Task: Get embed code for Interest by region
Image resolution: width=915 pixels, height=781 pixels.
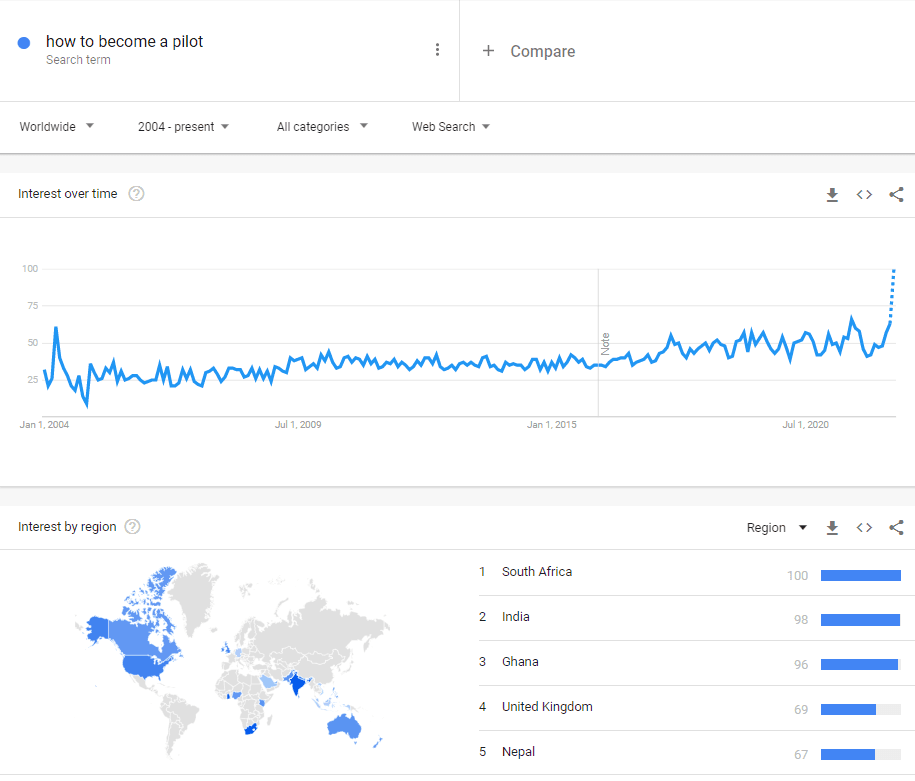Action: pyautogui.click(x=864, y=527)
